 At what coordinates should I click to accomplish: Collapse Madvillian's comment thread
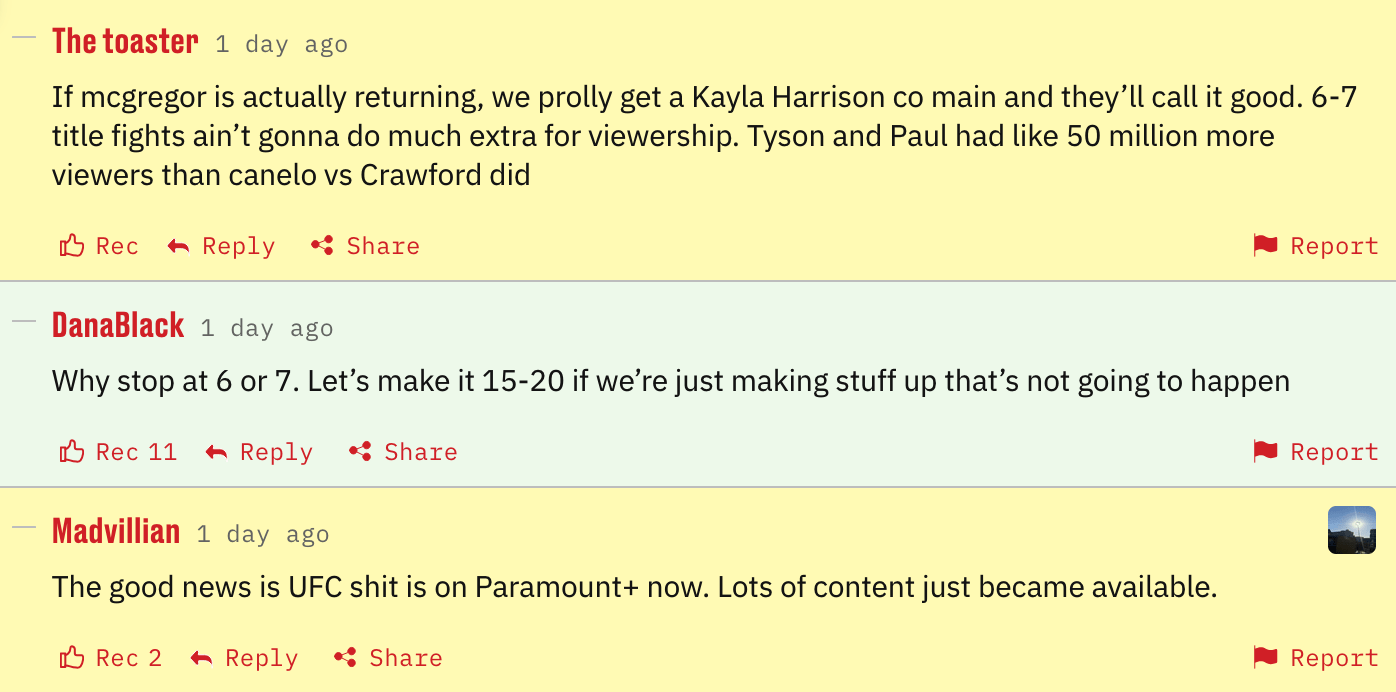point(23,527)
